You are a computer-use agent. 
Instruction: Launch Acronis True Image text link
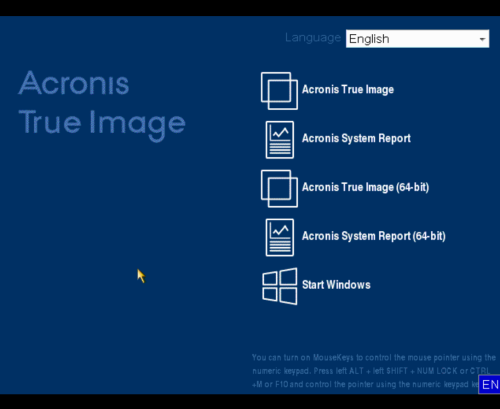348,90
